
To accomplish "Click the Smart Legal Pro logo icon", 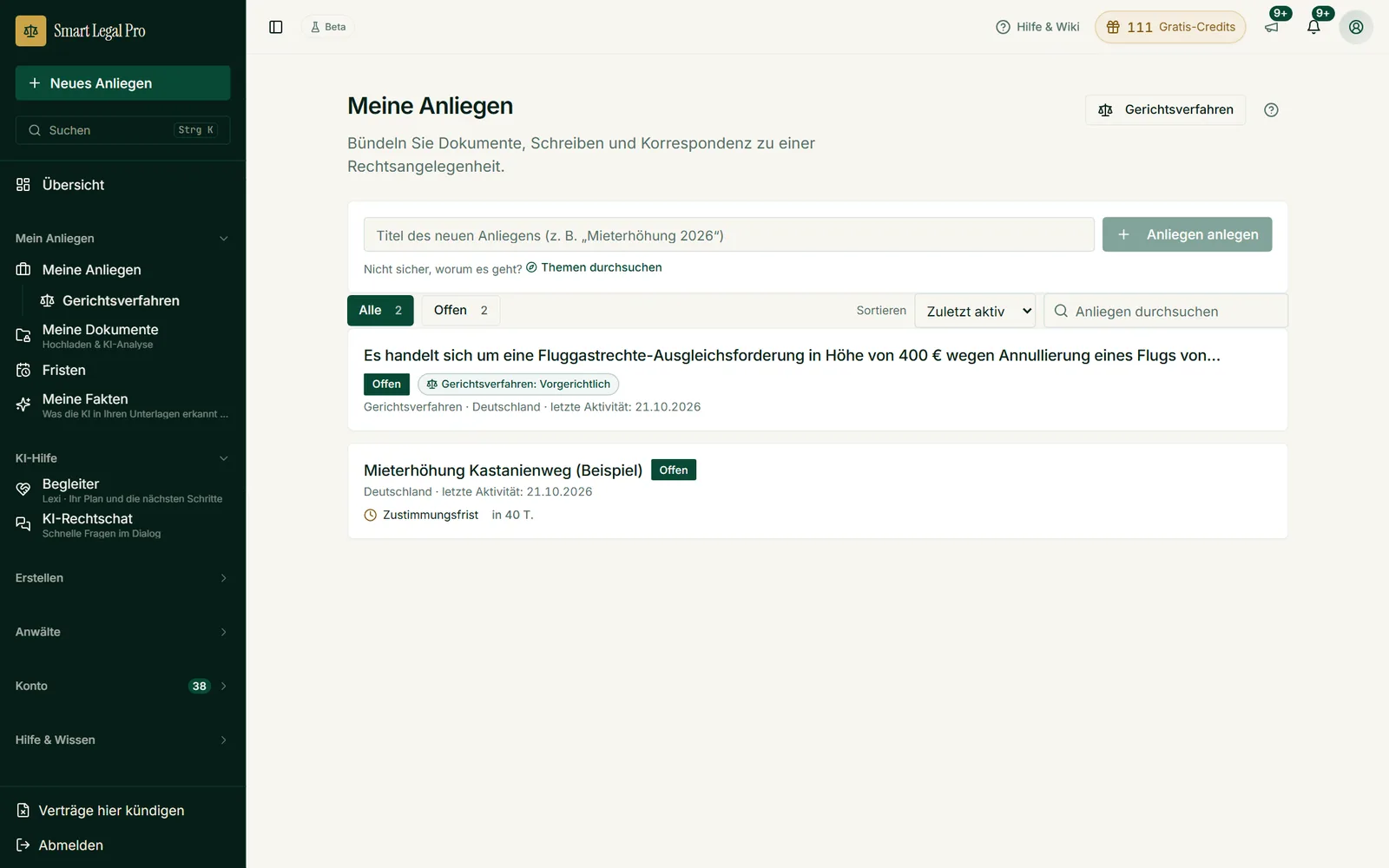I will click(30, 30).
